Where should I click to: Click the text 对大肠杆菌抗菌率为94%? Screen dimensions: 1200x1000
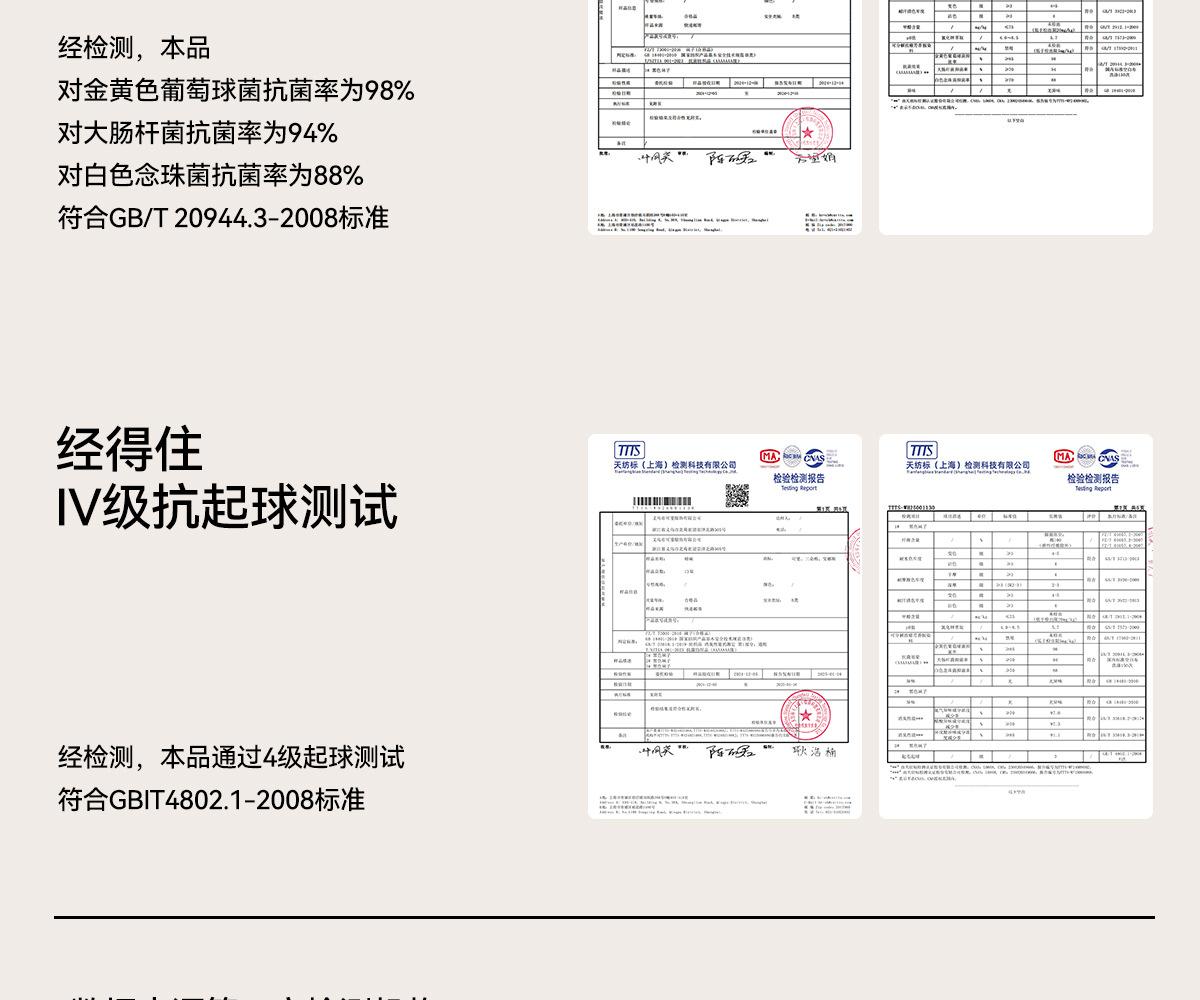coord(197,133)
